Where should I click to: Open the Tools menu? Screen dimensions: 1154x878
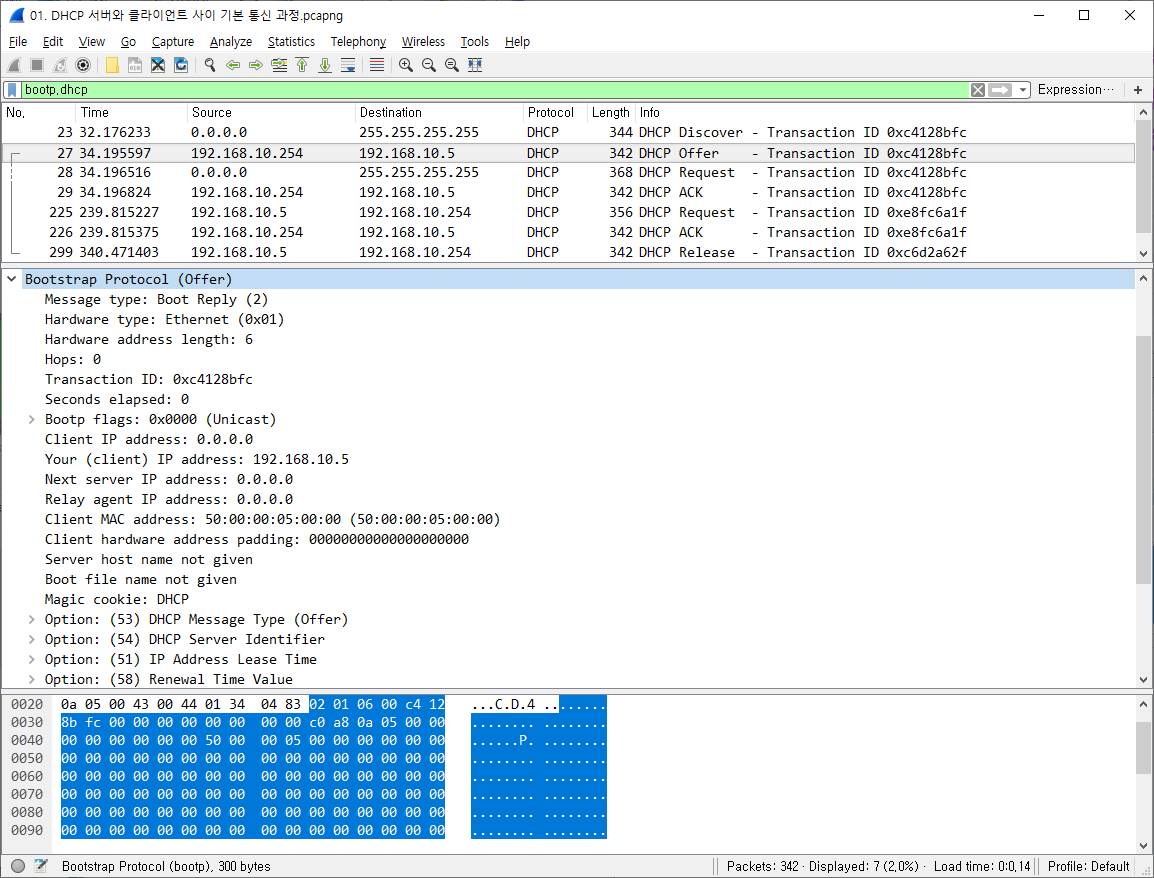tap(475, 42)
